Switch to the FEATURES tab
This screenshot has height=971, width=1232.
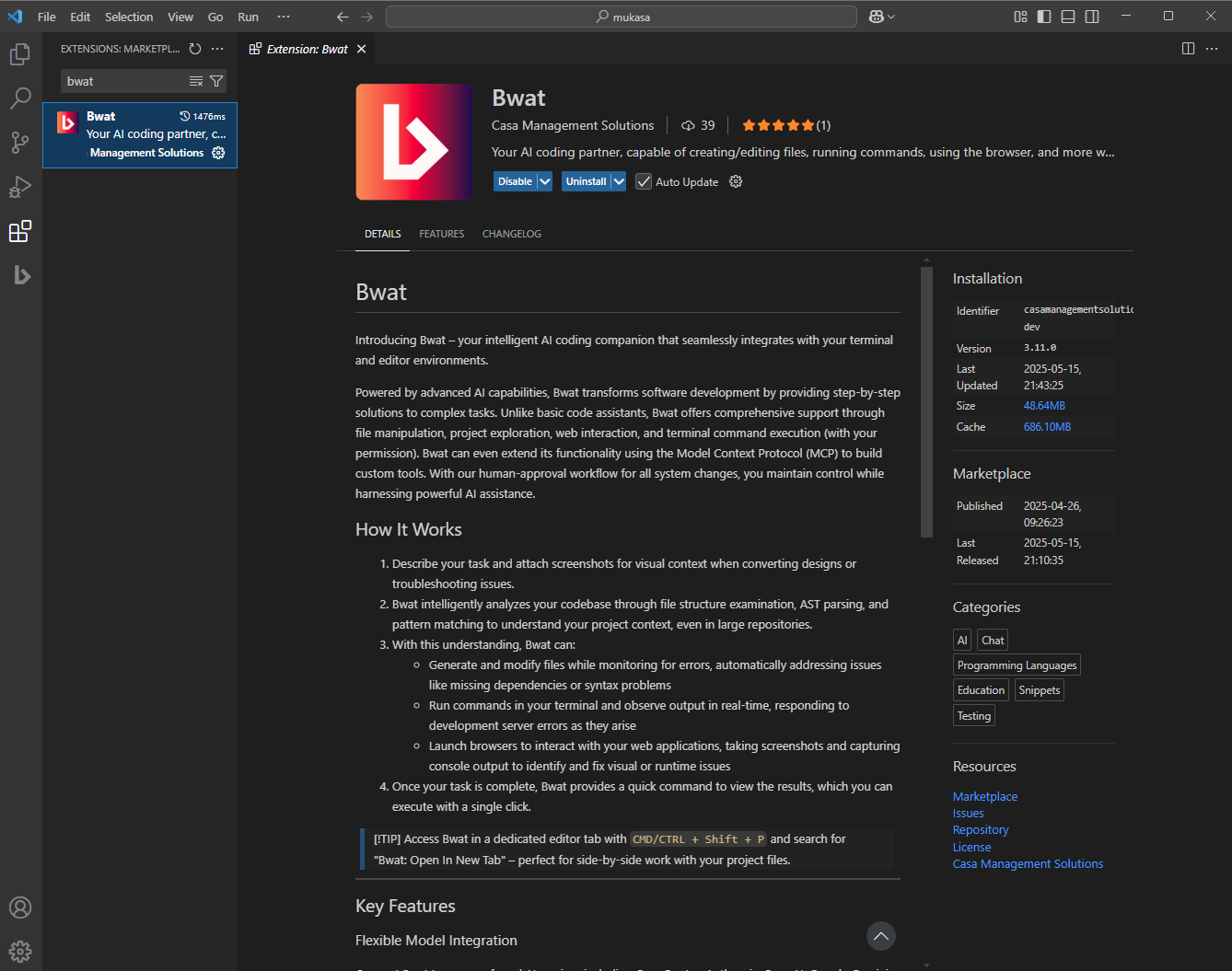coord(442,234)
